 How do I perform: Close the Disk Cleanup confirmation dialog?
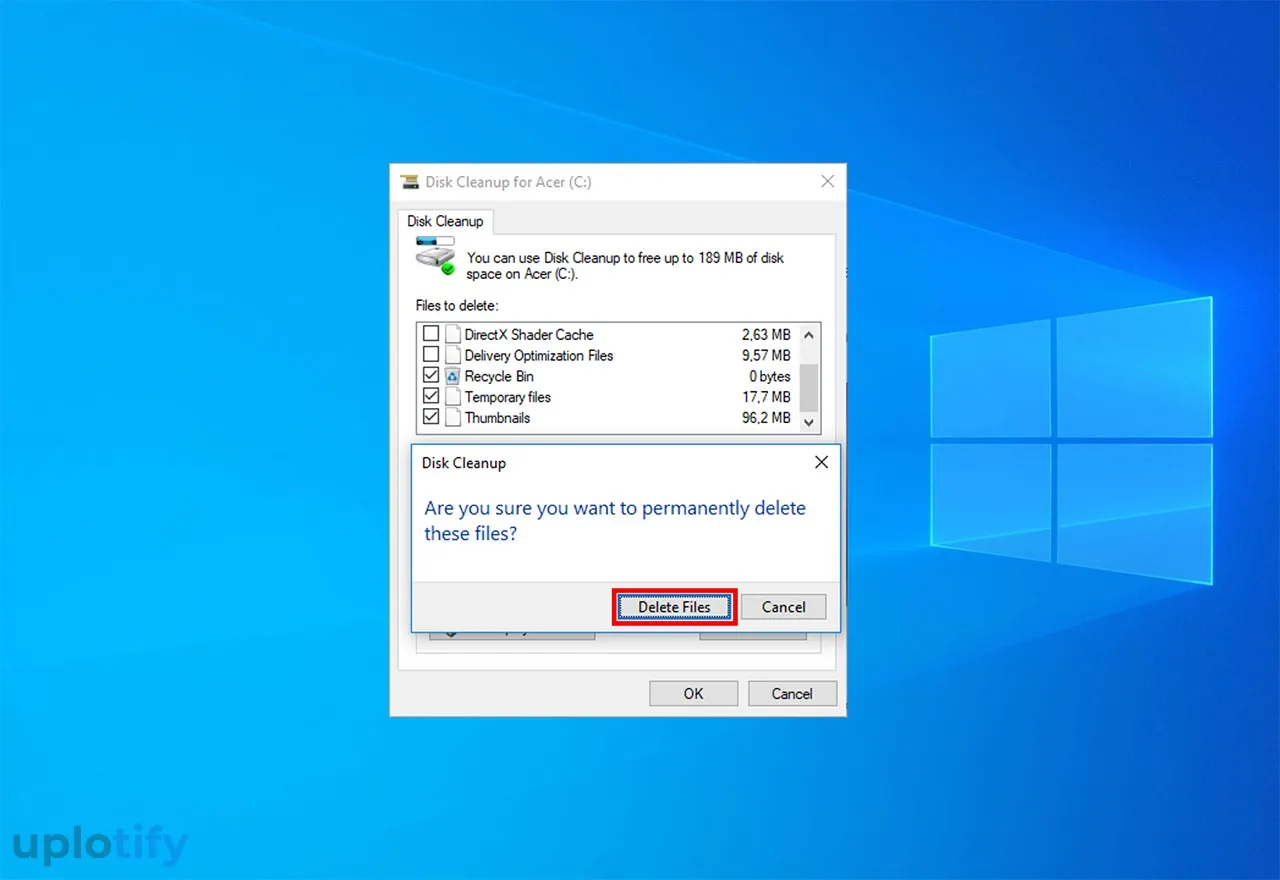click(x=821, y=462)
